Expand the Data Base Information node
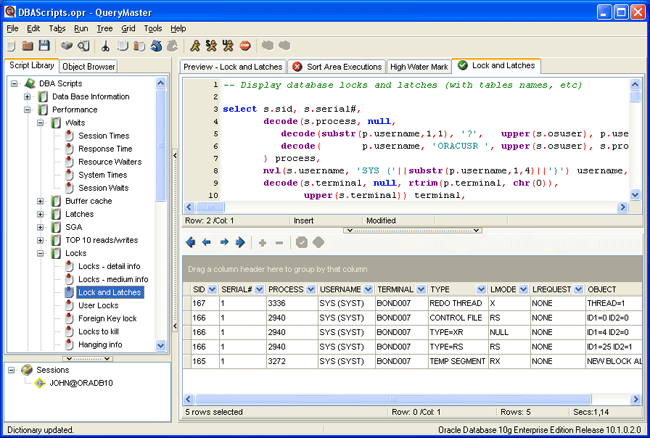 click(x=27, y=97)
